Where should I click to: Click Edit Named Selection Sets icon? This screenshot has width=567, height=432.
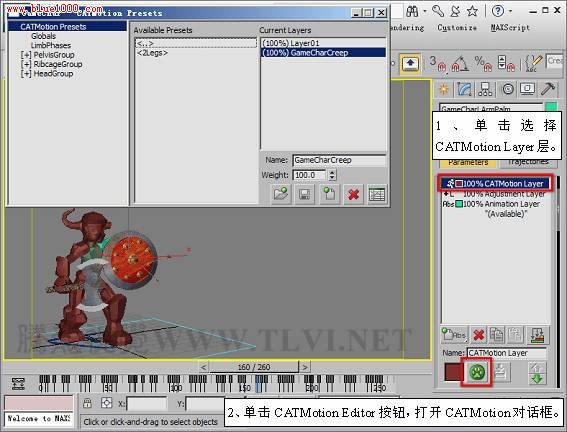coord(533,64)
